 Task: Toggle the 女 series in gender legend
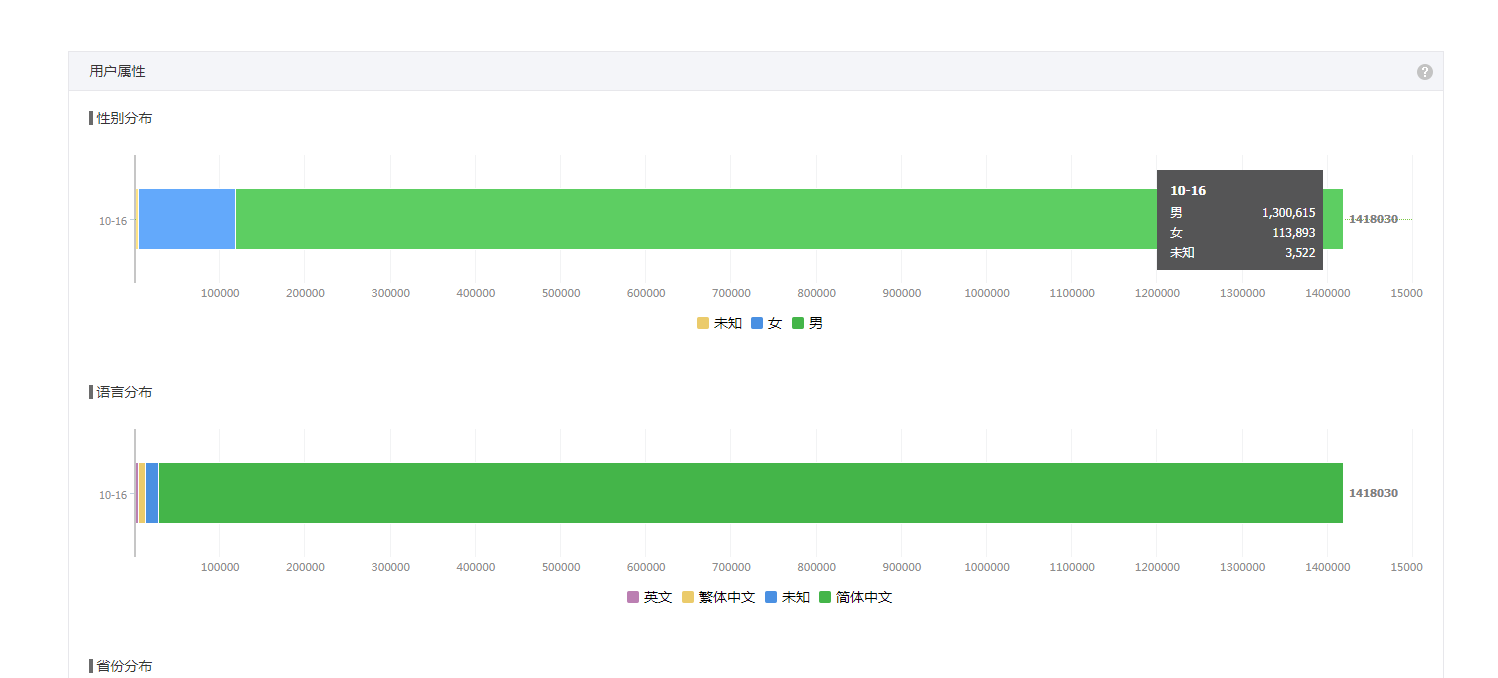click(766, 323)
